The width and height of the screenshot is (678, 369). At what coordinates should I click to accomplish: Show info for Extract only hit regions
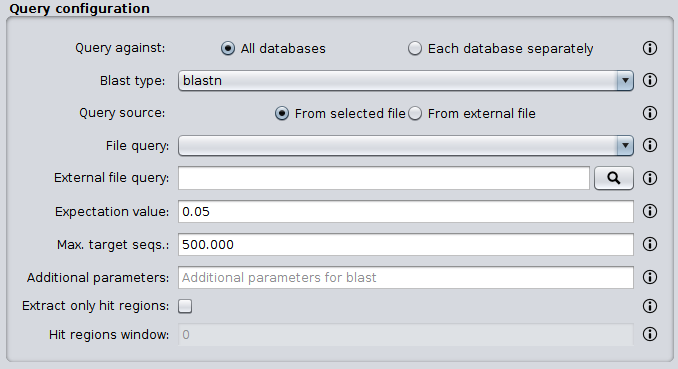pos(649,306)
